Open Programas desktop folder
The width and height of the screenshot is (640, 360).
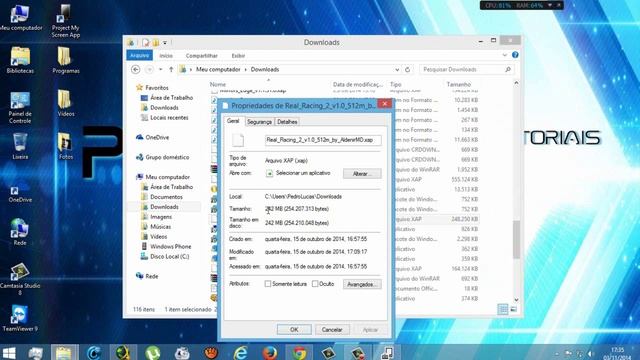pos(65,60)
